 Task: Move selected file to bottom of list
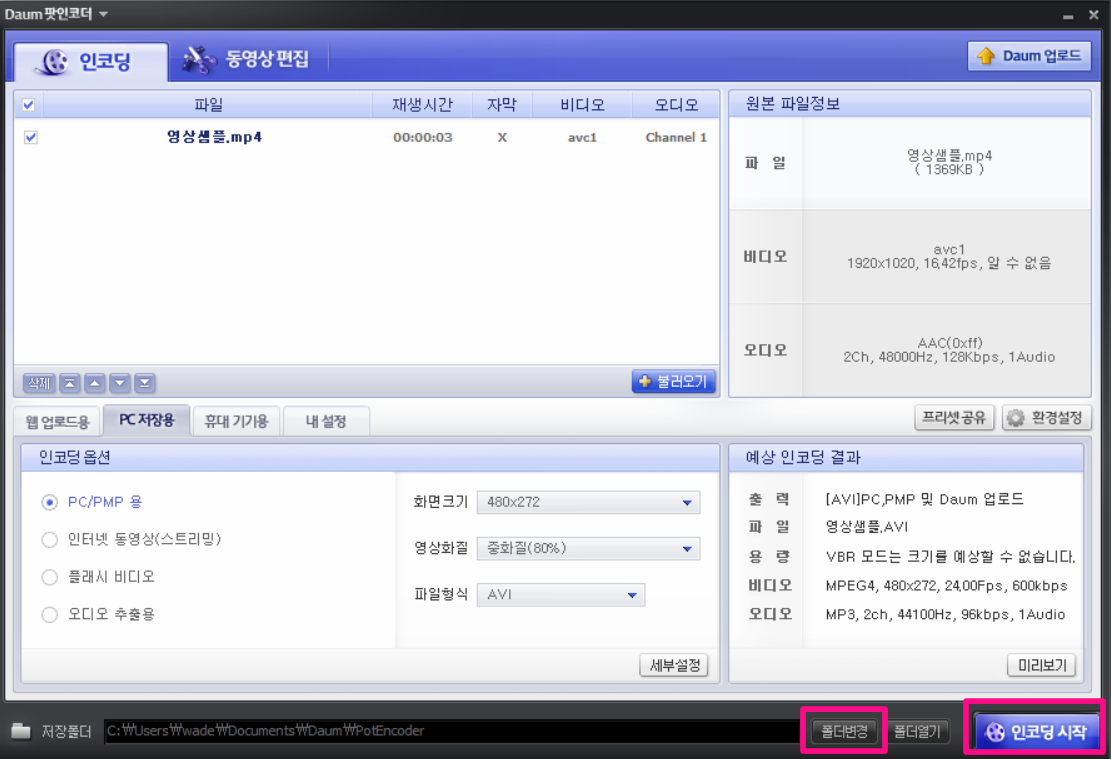pyautogui.click(x=145, y=383)
